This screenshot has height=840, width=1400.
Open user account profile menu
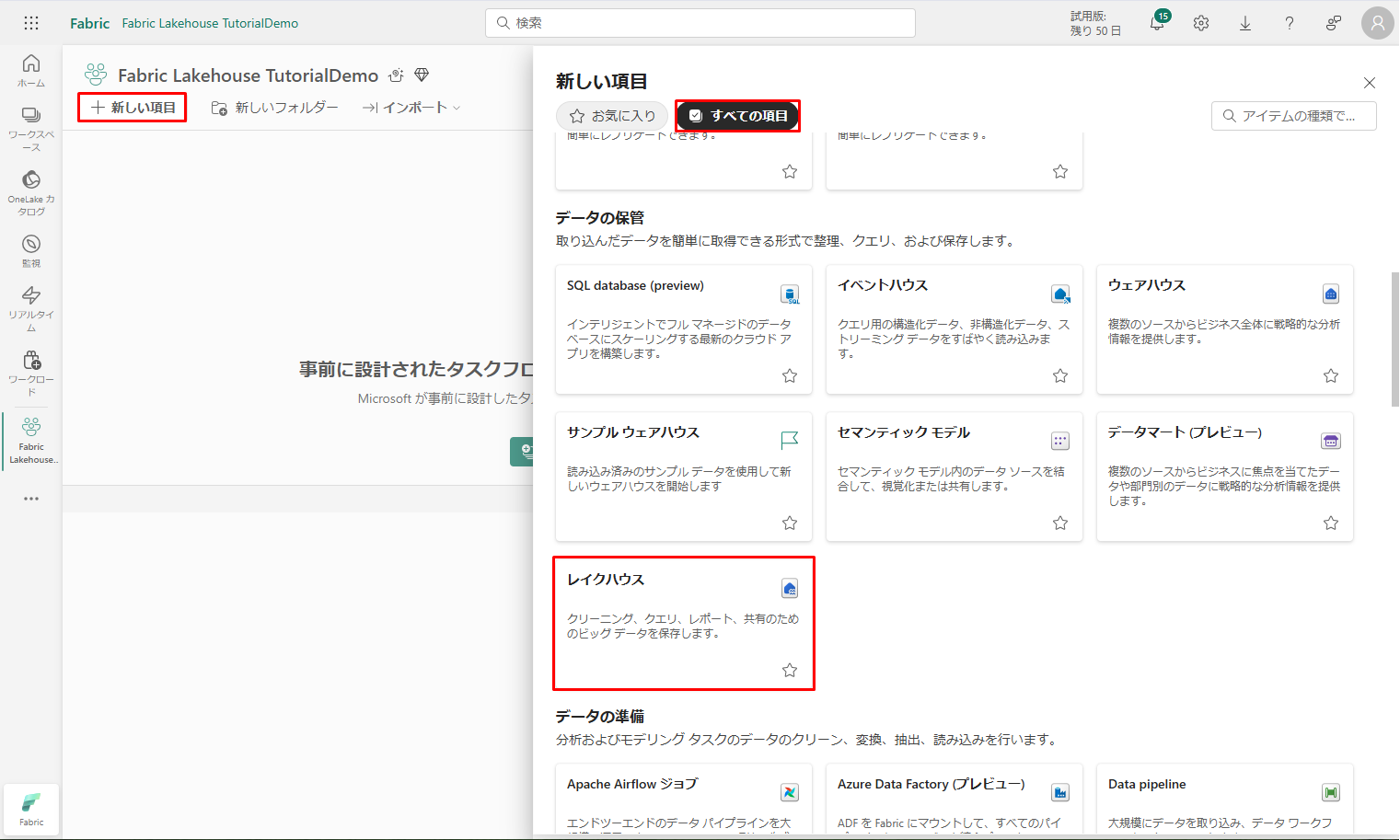(1377, 23)
